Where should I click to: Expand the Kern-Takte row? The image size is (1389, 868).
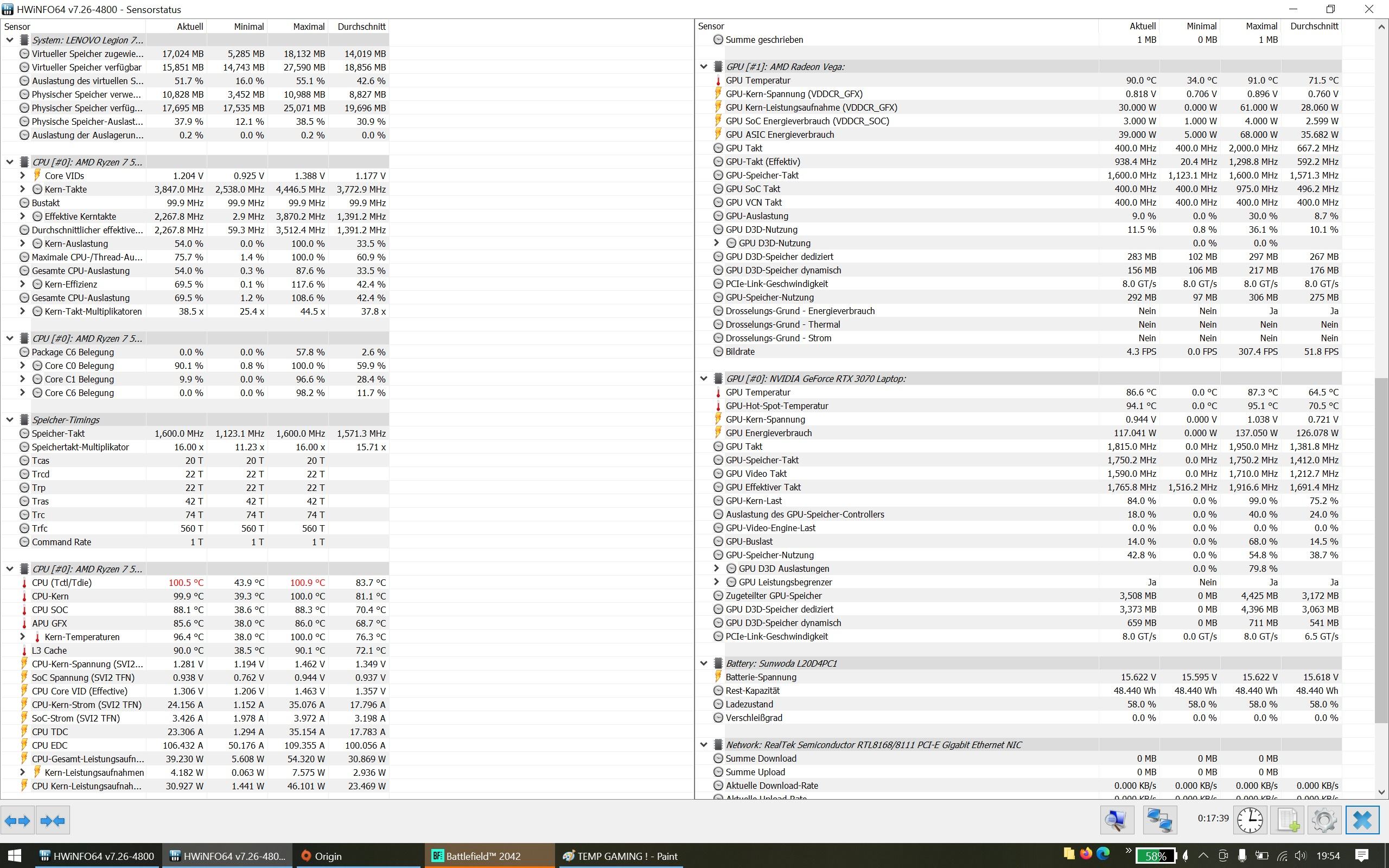tap(22, 189)
